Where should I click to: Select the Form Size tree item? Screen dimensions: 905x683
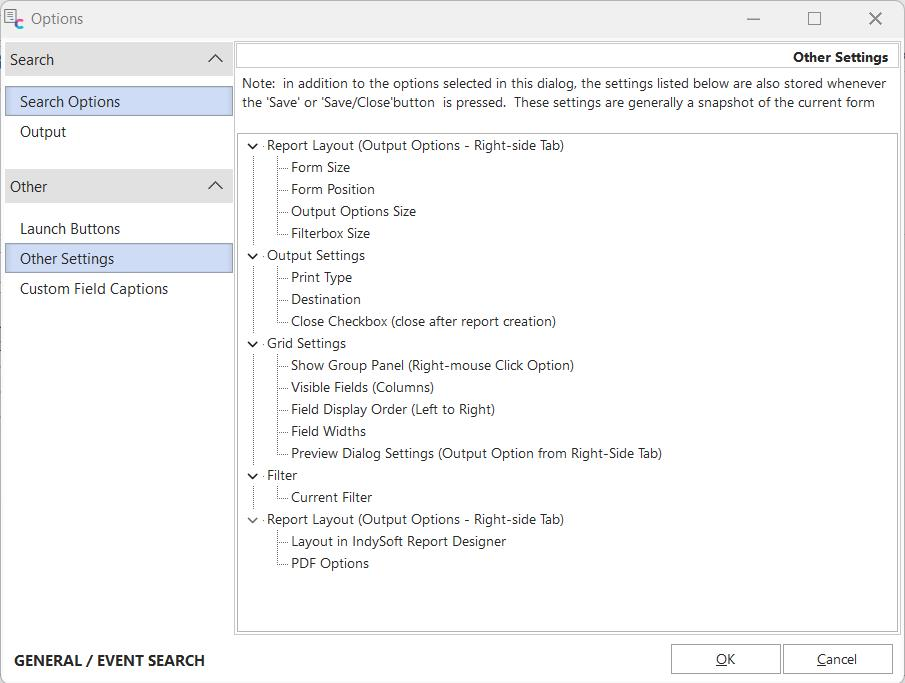tap(320, 168)
